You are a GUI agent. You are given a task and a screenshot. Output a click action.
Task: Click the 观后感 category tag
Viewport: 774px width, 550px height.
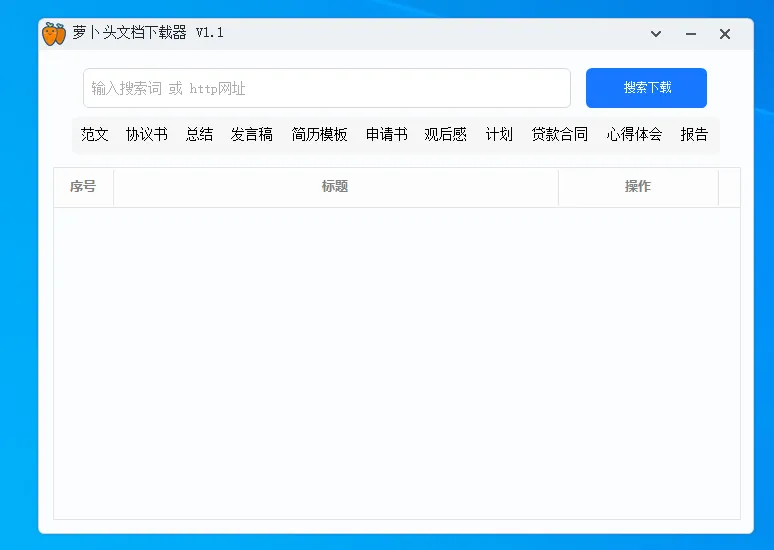(x=445, y=134)
